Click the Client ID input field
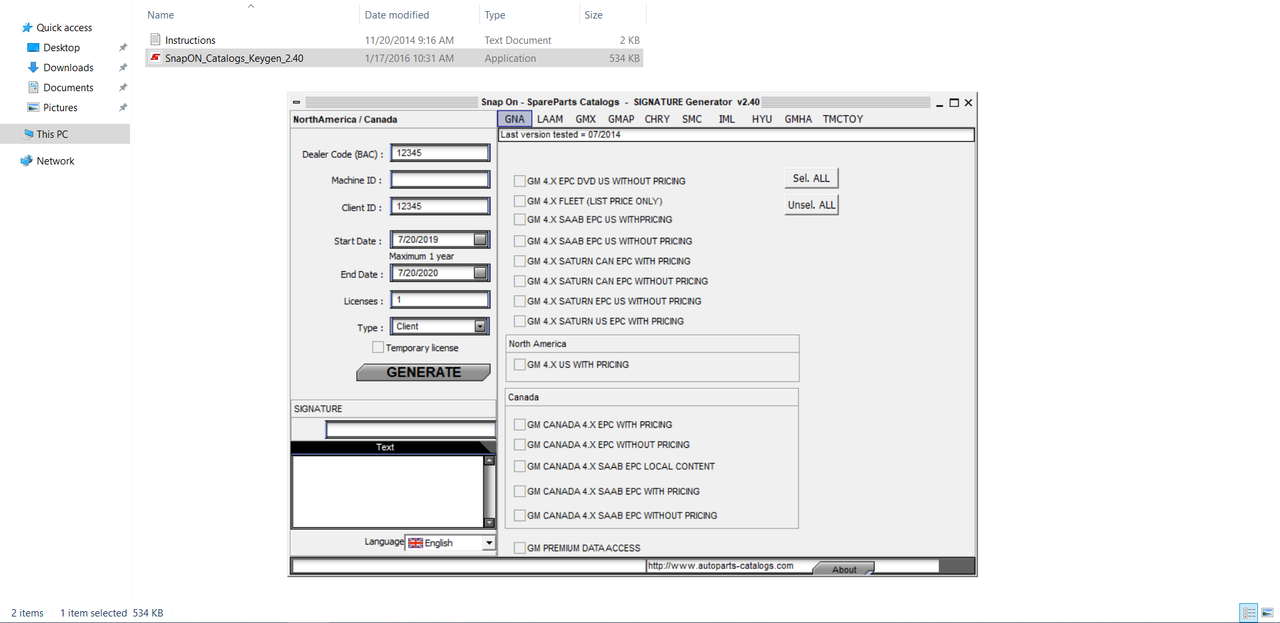Viewport: 1280px width, 623px height. [x=440, y=206]
